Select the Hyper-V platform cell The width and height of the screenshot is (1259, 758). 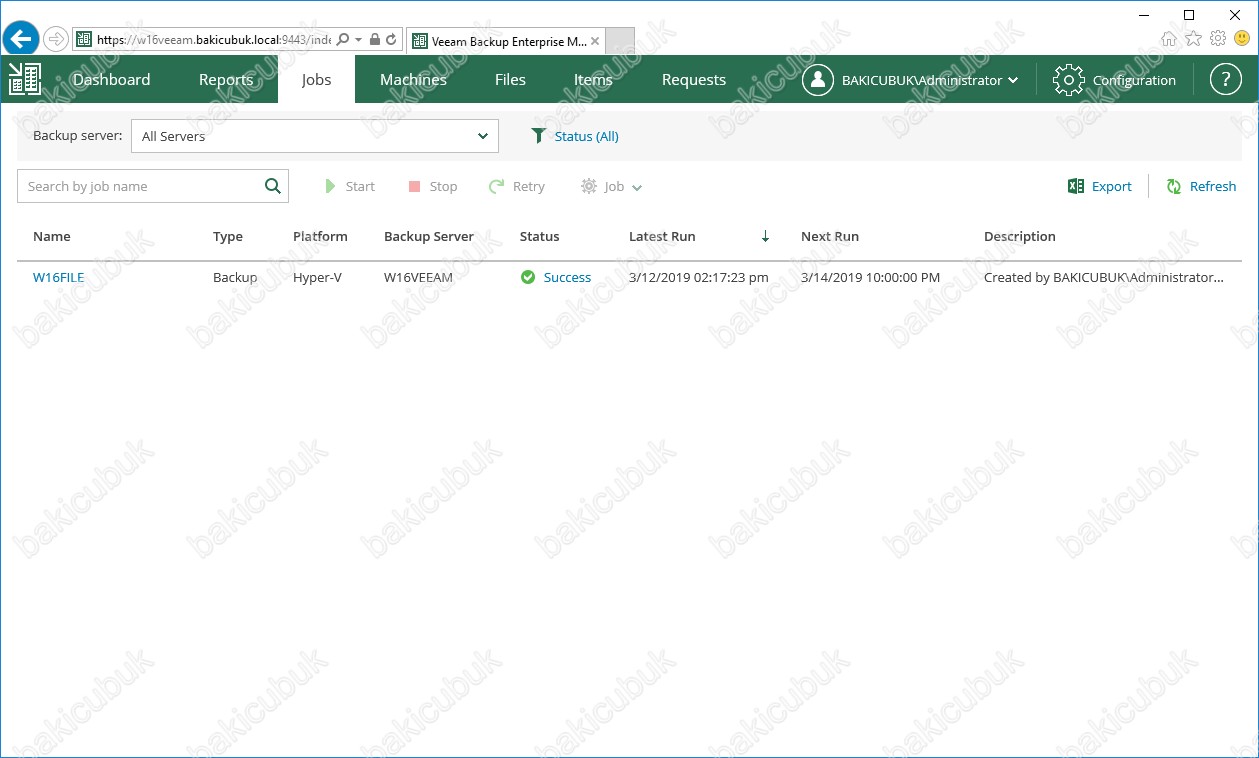click(317, 278)
